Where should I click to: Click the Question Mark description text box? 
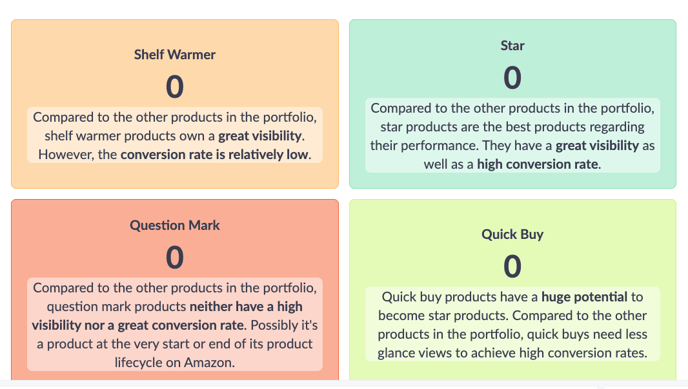[175, 325]
